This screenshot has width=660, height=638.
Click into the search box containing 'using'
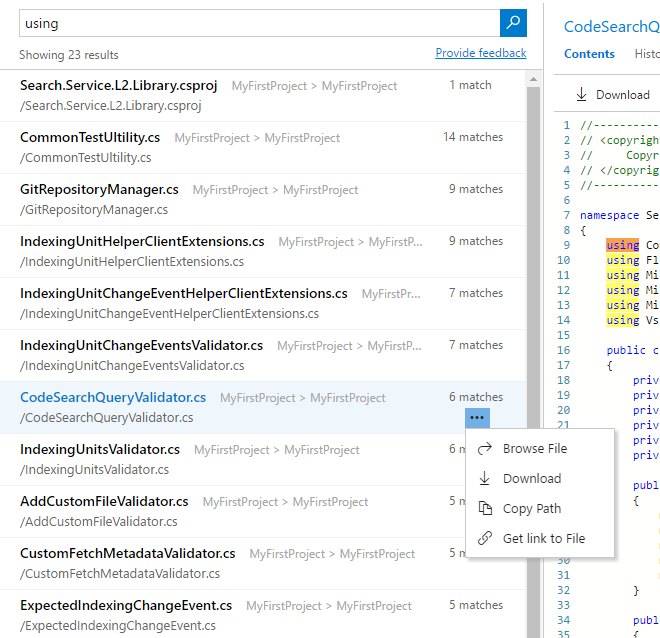click(x=259, y=23)
